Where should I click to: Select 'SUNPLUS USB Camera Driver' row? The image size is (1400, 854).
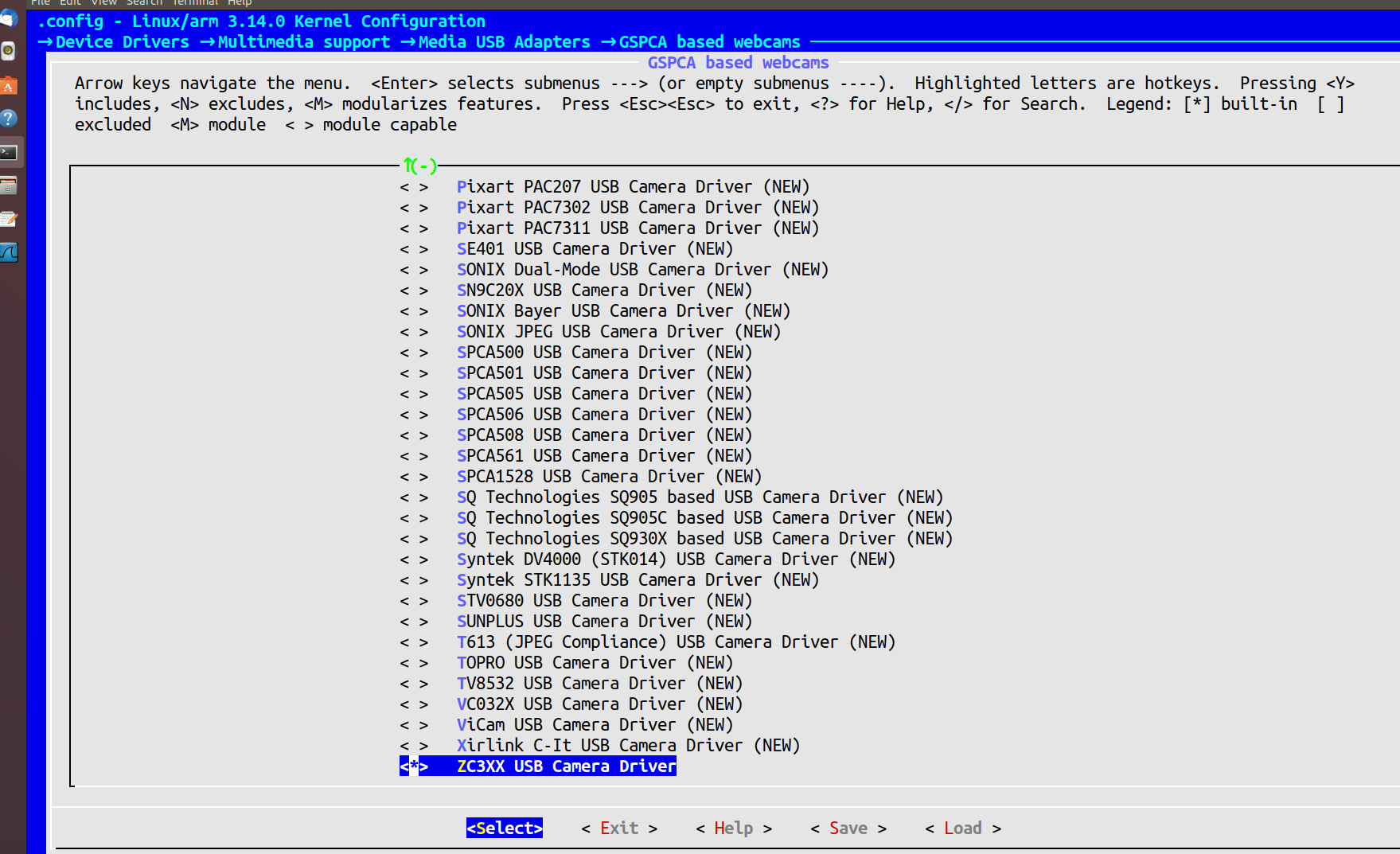click(576, 622)
